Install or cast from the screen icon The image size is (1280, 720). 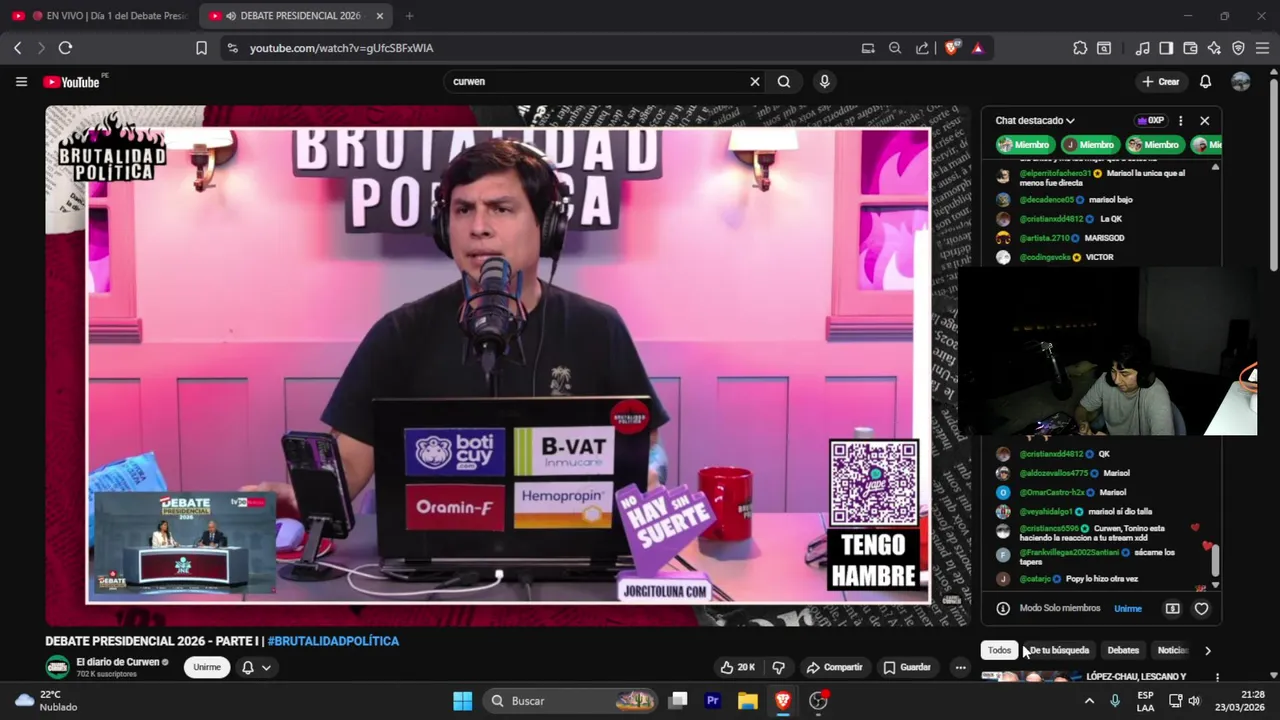coord(868,48)
